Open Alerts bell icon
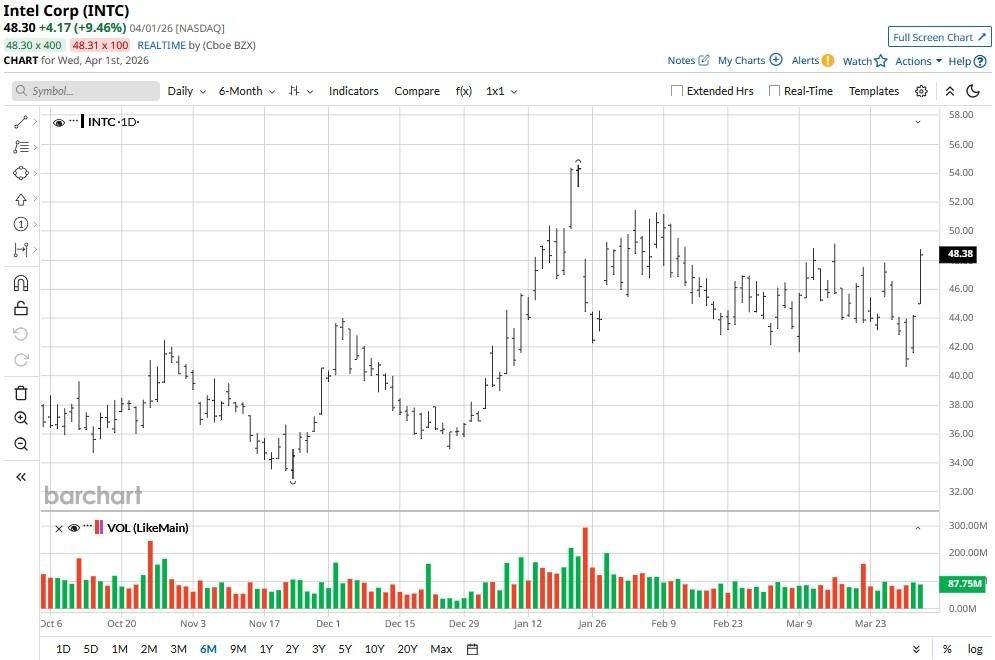The width and height of the screenshot is (995, 660). point(828,60)
